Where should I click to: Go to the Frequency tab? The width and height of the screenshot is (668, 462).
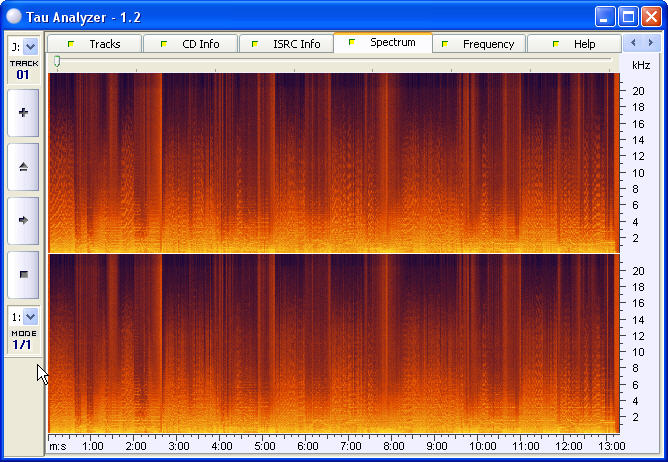(x=478, y=44)
